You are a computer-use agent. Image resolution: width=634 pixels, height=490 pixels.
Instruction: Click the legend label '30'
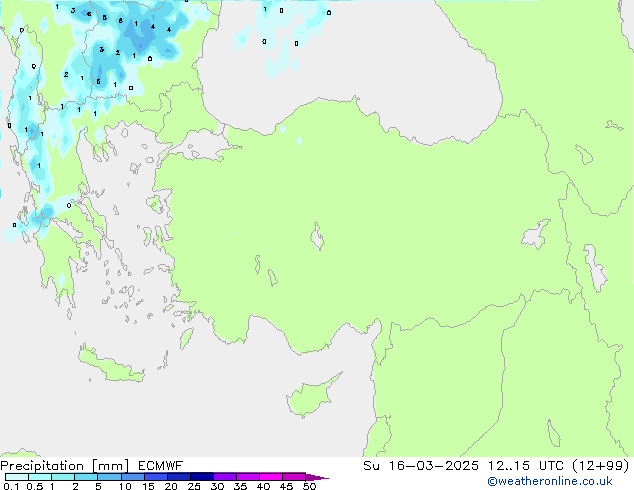tap(217, 486)
